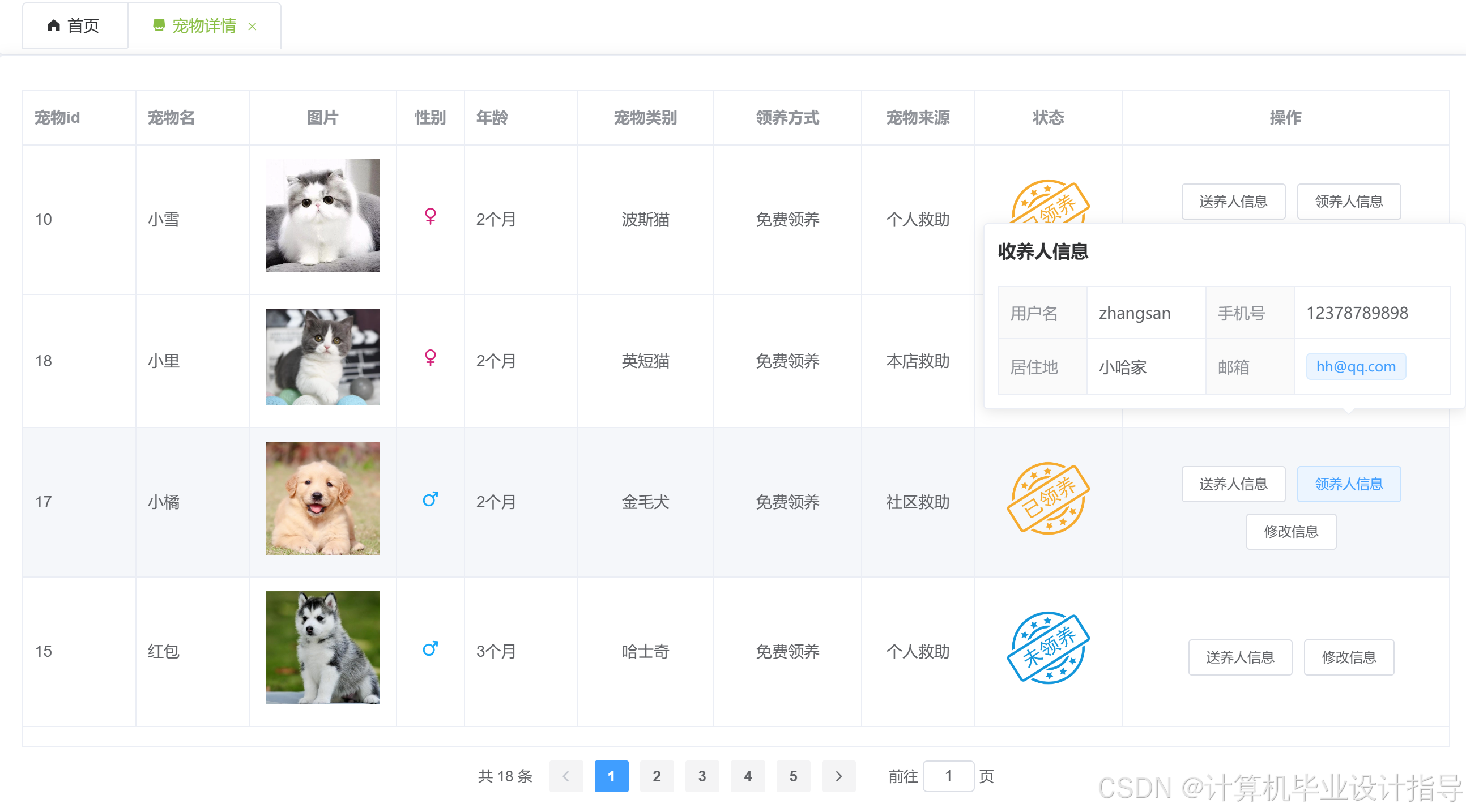The height and width of the screenshot is (812, 1466).
Task: Click the pet name 小里
Action: [164, 361]
